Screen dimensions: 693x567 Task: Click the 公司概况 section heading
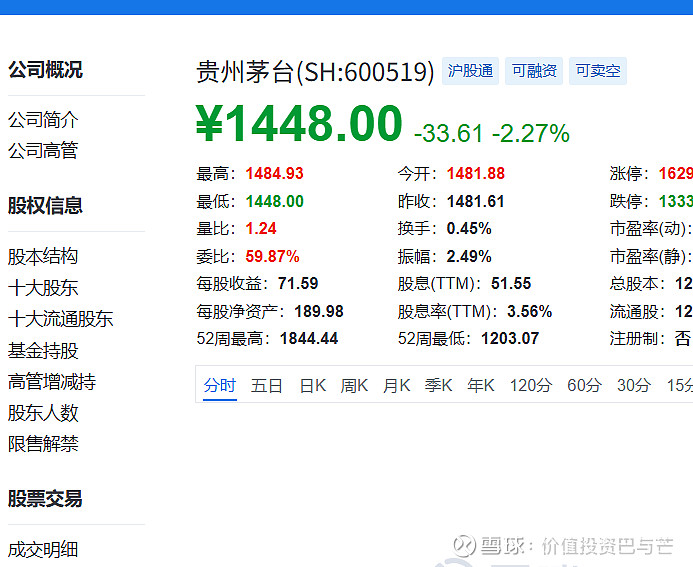click(45, 70)
